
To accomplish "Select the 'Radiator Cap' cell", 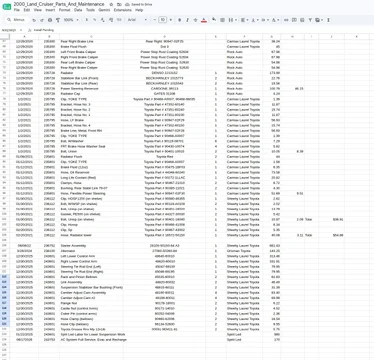I will coord(91,94).
